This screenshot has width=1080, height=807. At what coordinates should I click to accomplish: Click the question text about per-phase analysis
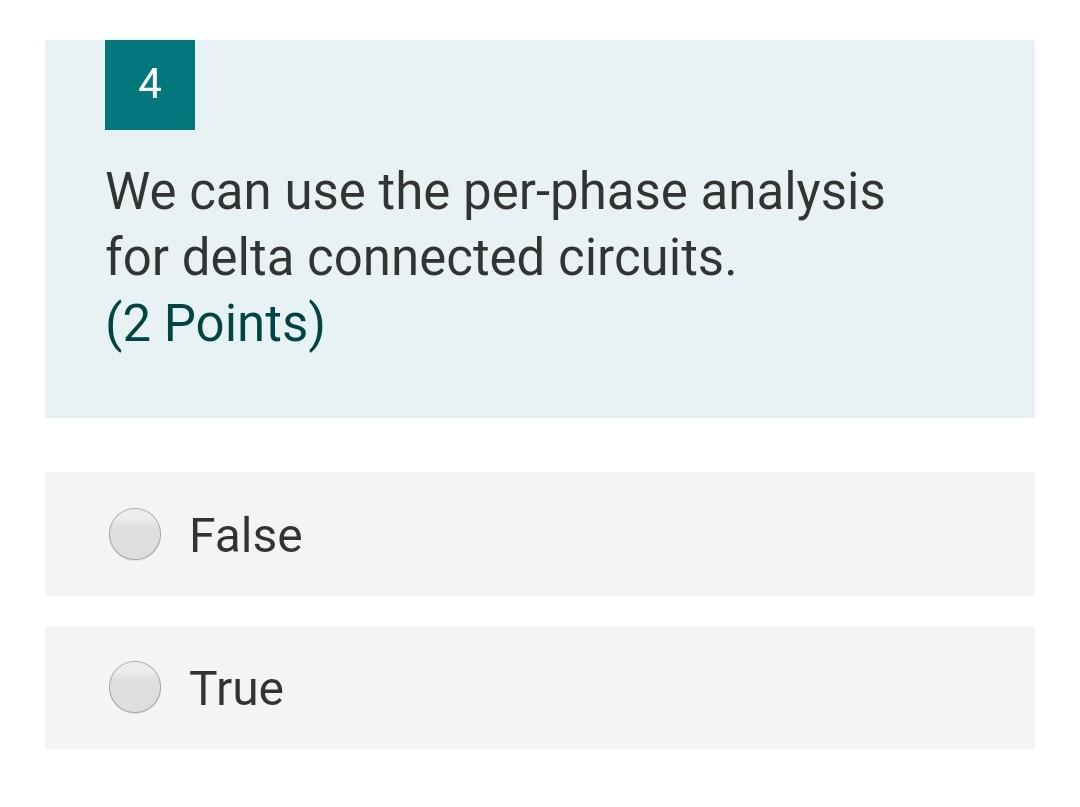click(495, 222)
